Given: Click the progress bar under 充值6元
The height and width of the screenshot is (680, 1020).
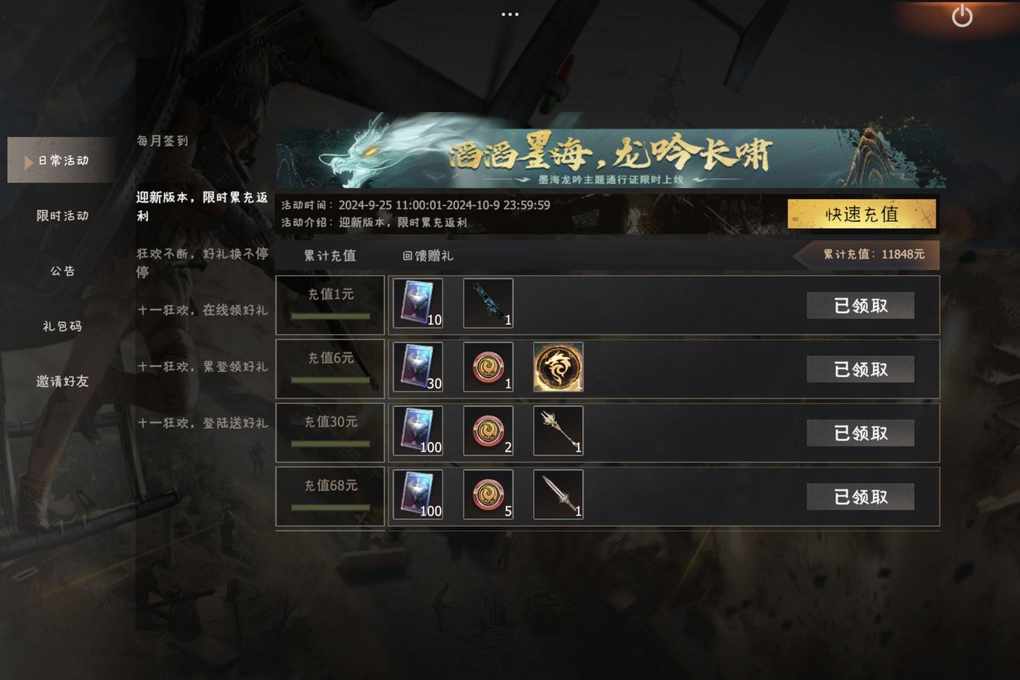Looking at the screenshot, I should click(330, 380).
